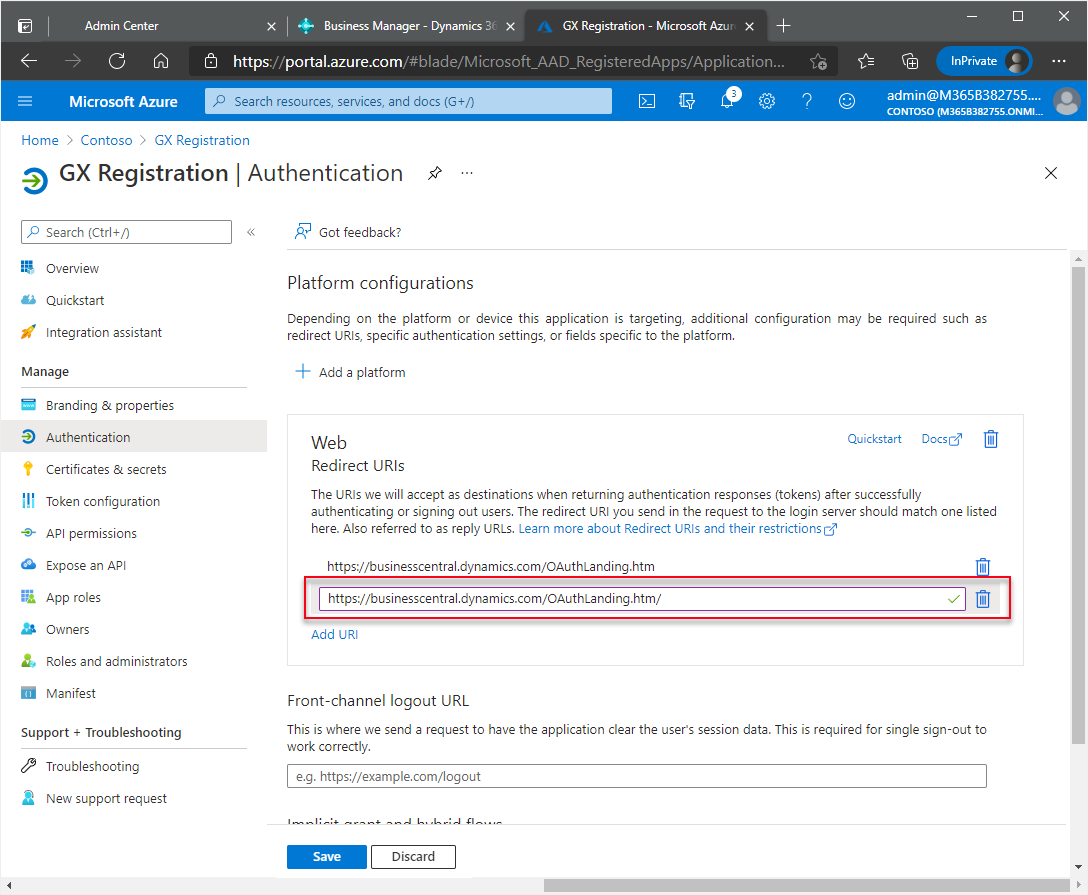Open portal settings gear

[767, 101]
